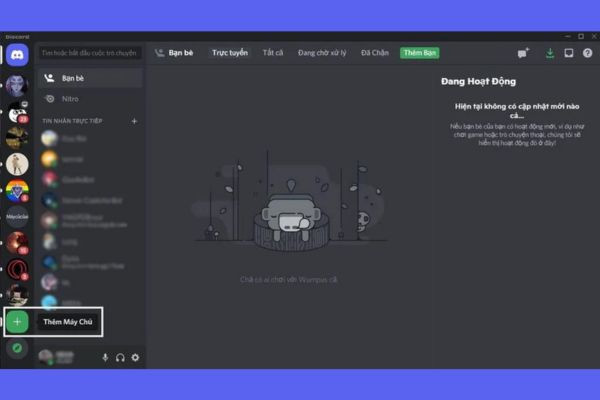
Task: Open the red spiral logo server
Action: pyautogui.click(x=17, y=269)
